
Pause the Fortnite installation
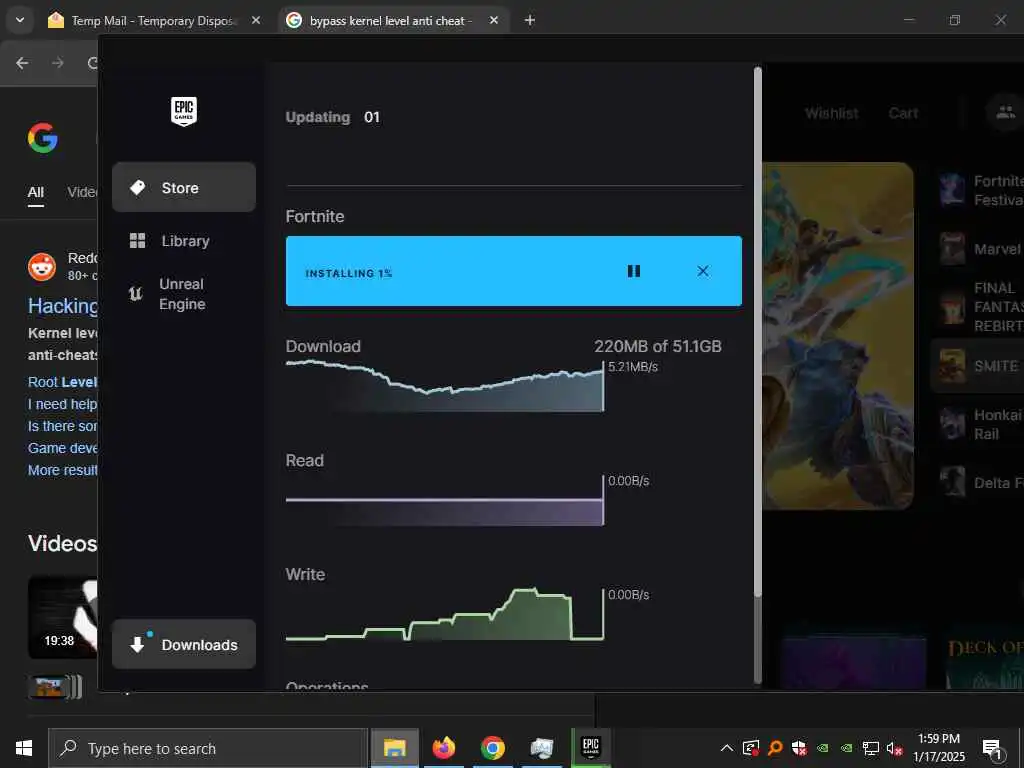(x=633, y=271)
